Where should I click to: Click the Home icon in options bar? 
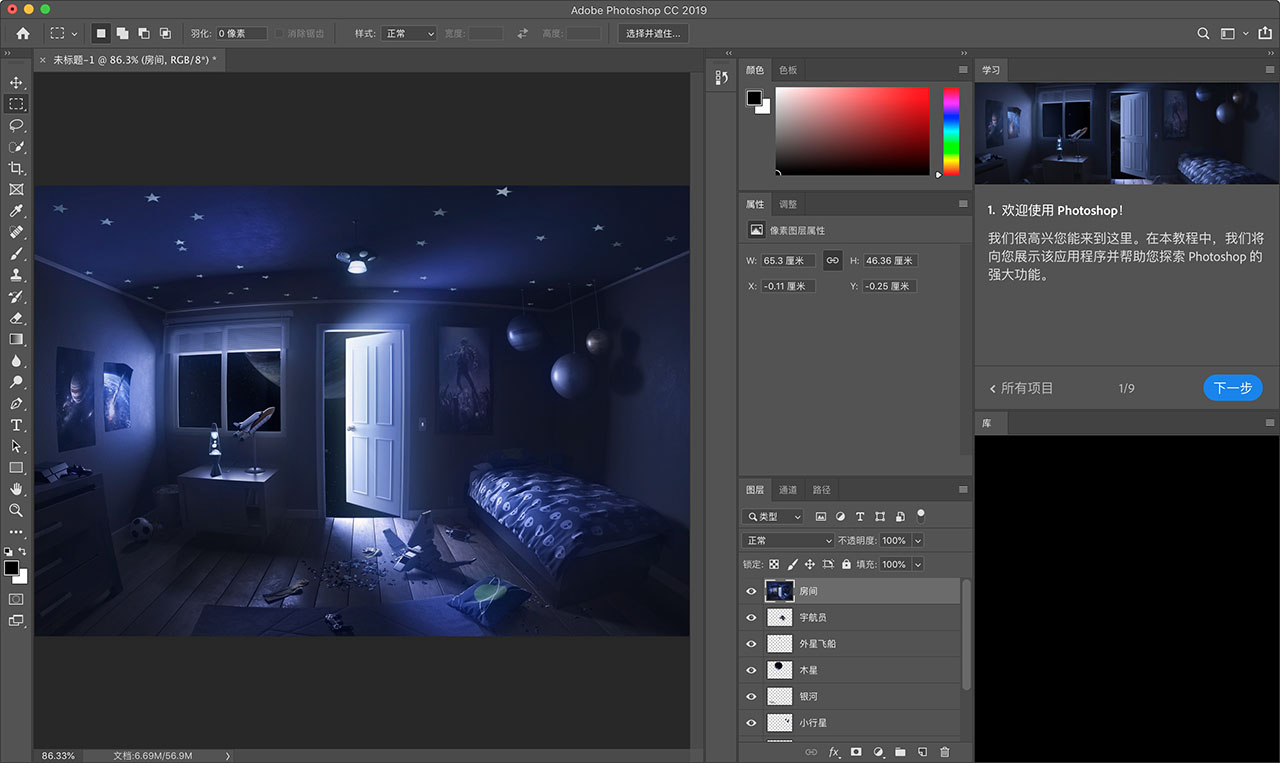(x=23, y=33)
